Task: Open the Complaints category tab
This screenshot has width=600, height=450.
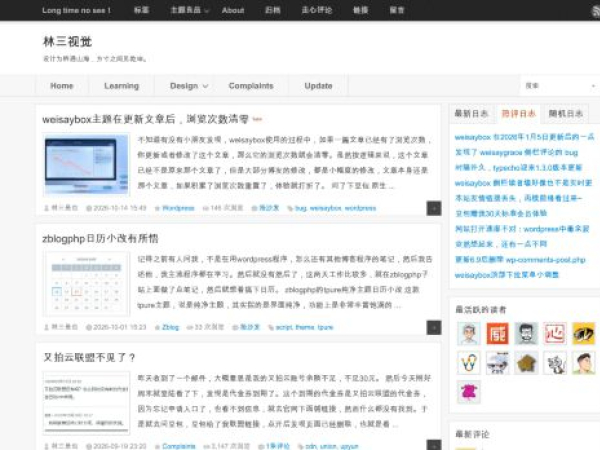Action: coord(251,86)
